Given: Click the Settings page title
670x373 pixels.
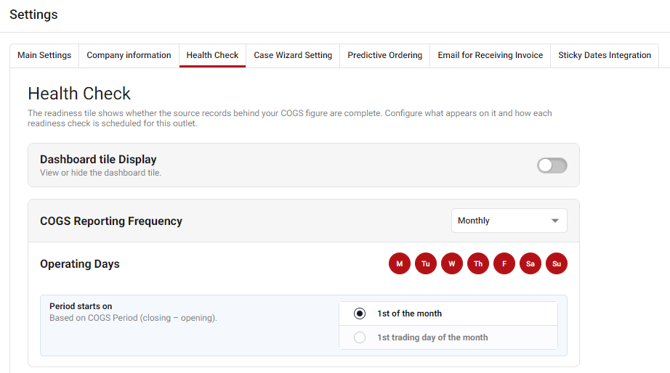Looking at the screenshot, I should pos(33,15).
